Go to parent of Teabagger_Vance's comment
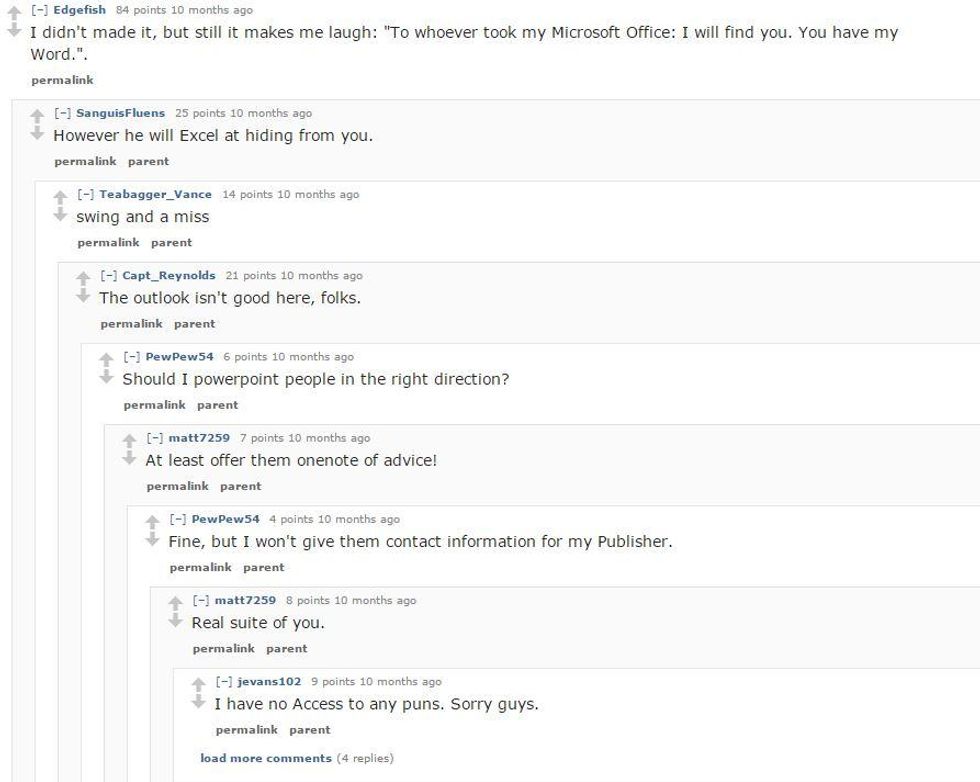 (171, 242)
